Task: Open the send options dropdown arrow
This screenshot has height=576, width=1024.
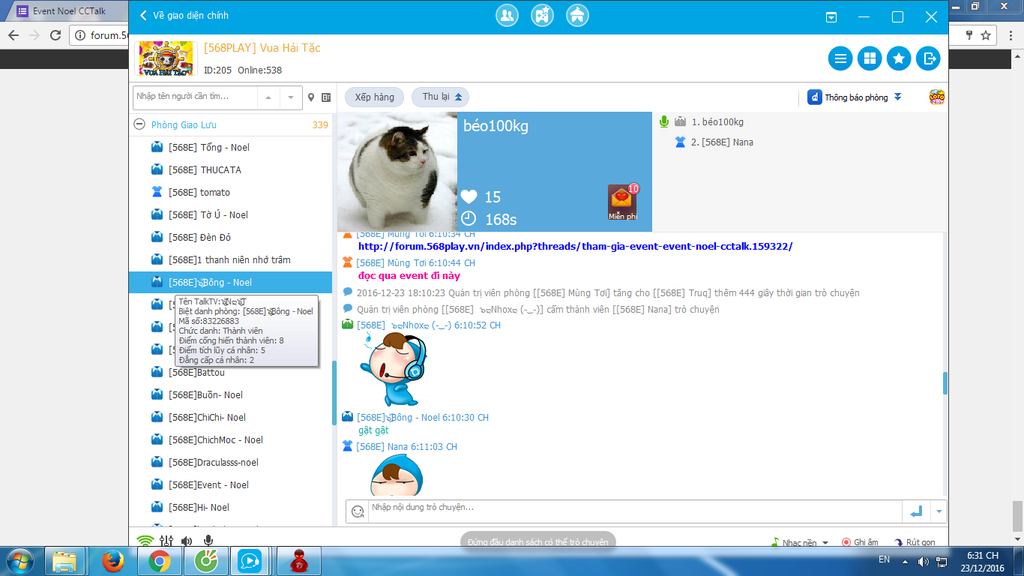Action: [938, 511]
